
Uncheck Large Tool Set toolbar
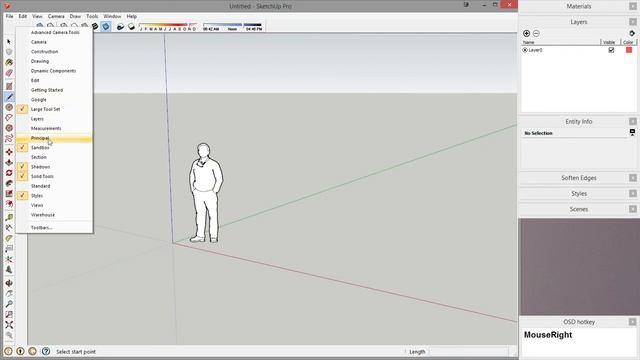[x=54, y=109]
